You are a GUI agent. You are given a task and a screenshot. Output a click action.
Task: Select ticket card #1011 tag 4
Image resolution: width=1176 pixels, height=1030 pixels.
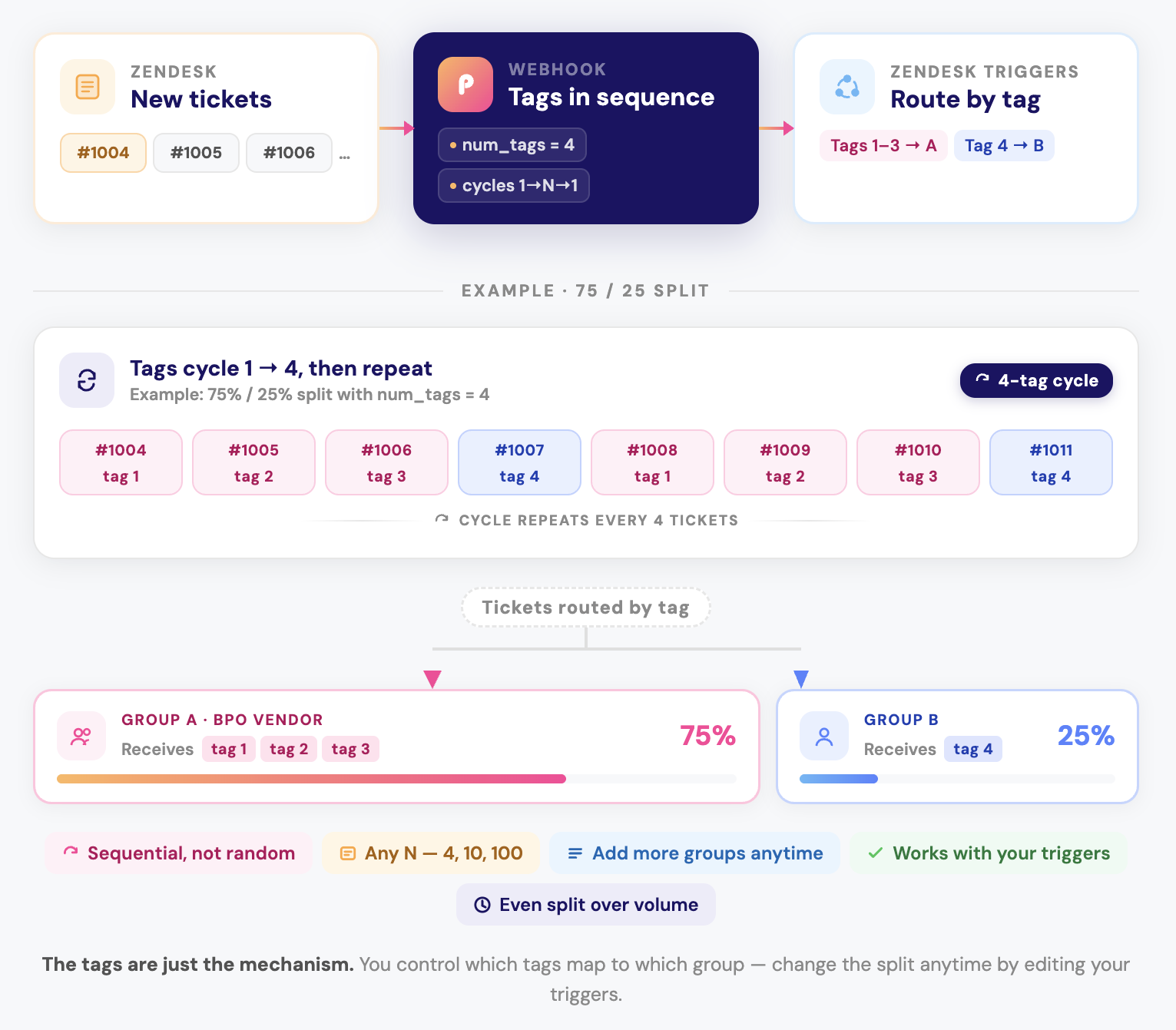pyautogui.click(x=1052, y=462)
